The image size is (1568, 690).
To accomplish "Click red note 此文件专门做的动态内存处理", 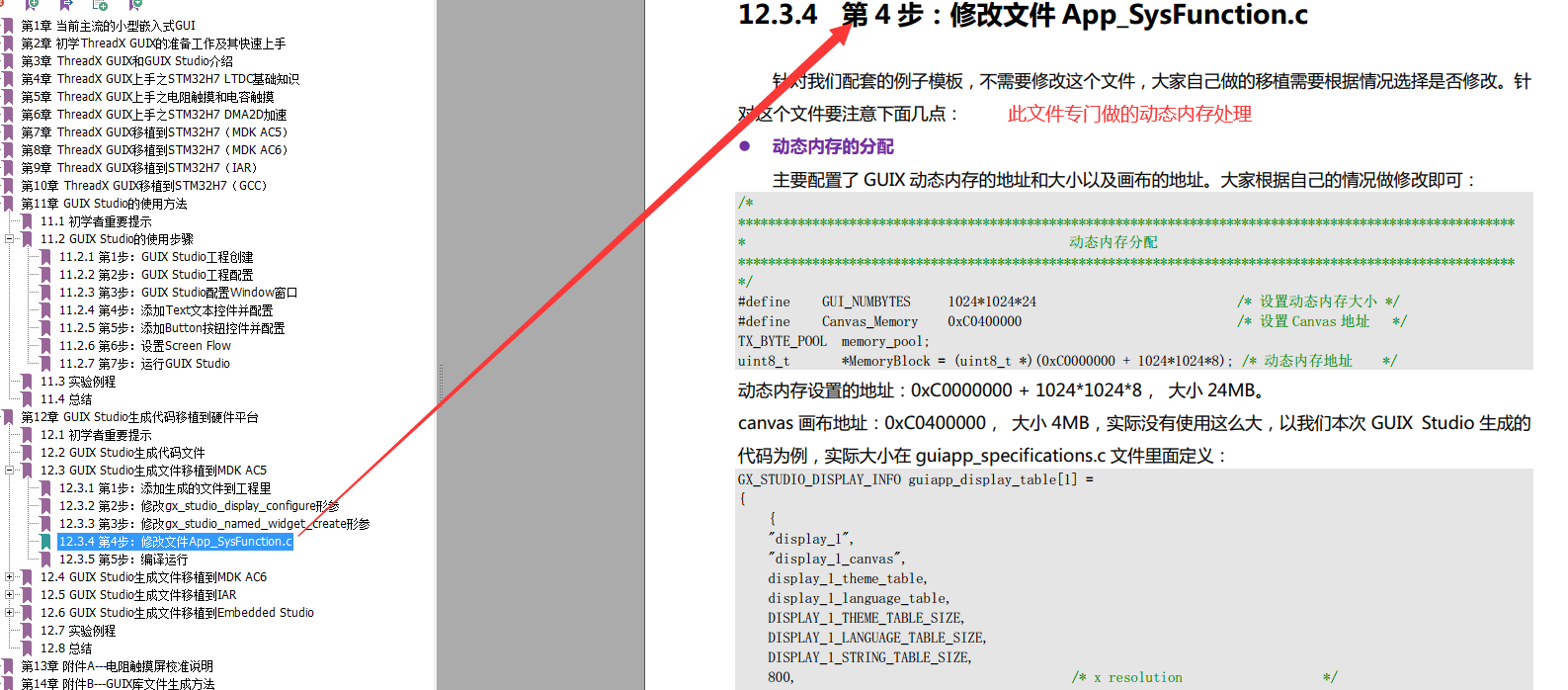I will pyautogui.click(x=1129, y=114).
